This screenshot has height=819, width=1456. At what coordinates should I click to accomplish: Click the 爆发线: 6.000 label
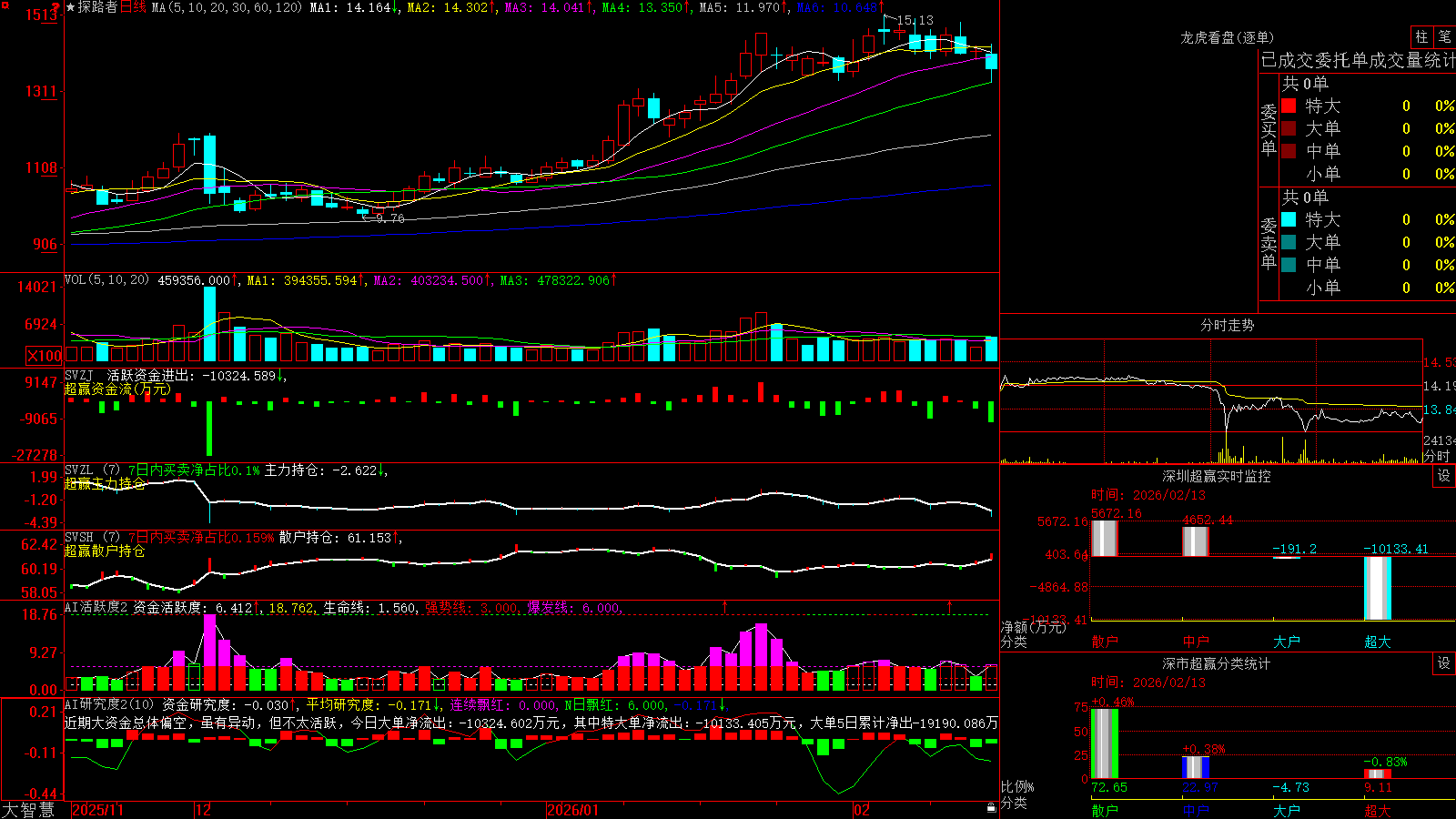[x=575, y=607]
